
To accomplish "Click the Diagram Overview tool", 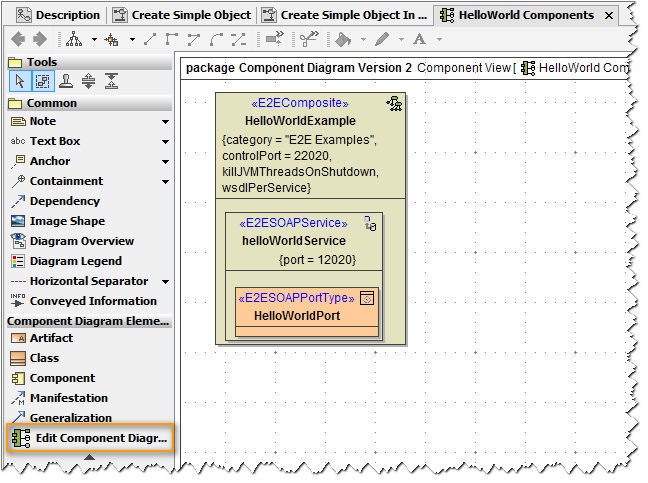I will pyautogui.click(x=80, y=241).
